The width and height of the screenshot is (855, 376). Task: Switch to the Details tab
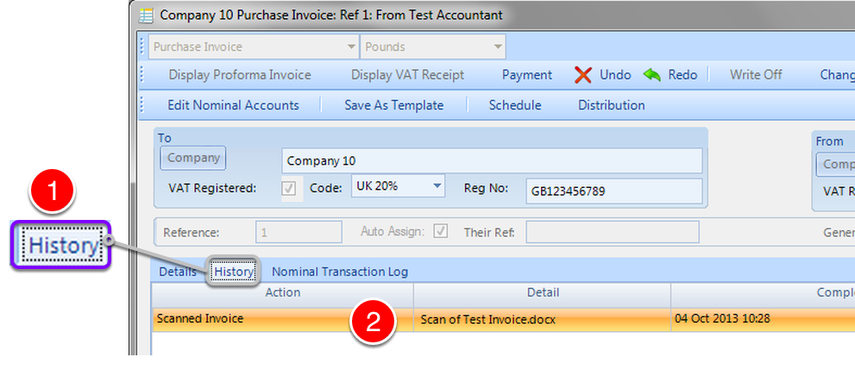click(x=177, y=271)
